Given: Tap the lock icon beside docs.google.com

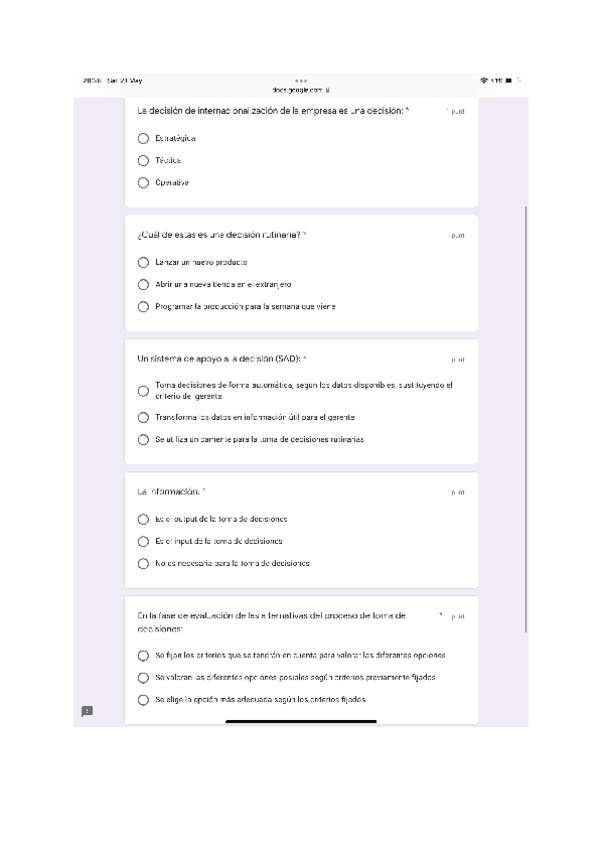Looking at the screenshot, I should pyautogui.click(x=328, y=90).
